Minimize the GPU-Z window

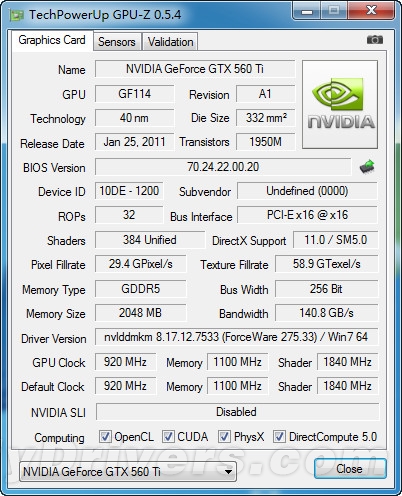click(307, 11)
